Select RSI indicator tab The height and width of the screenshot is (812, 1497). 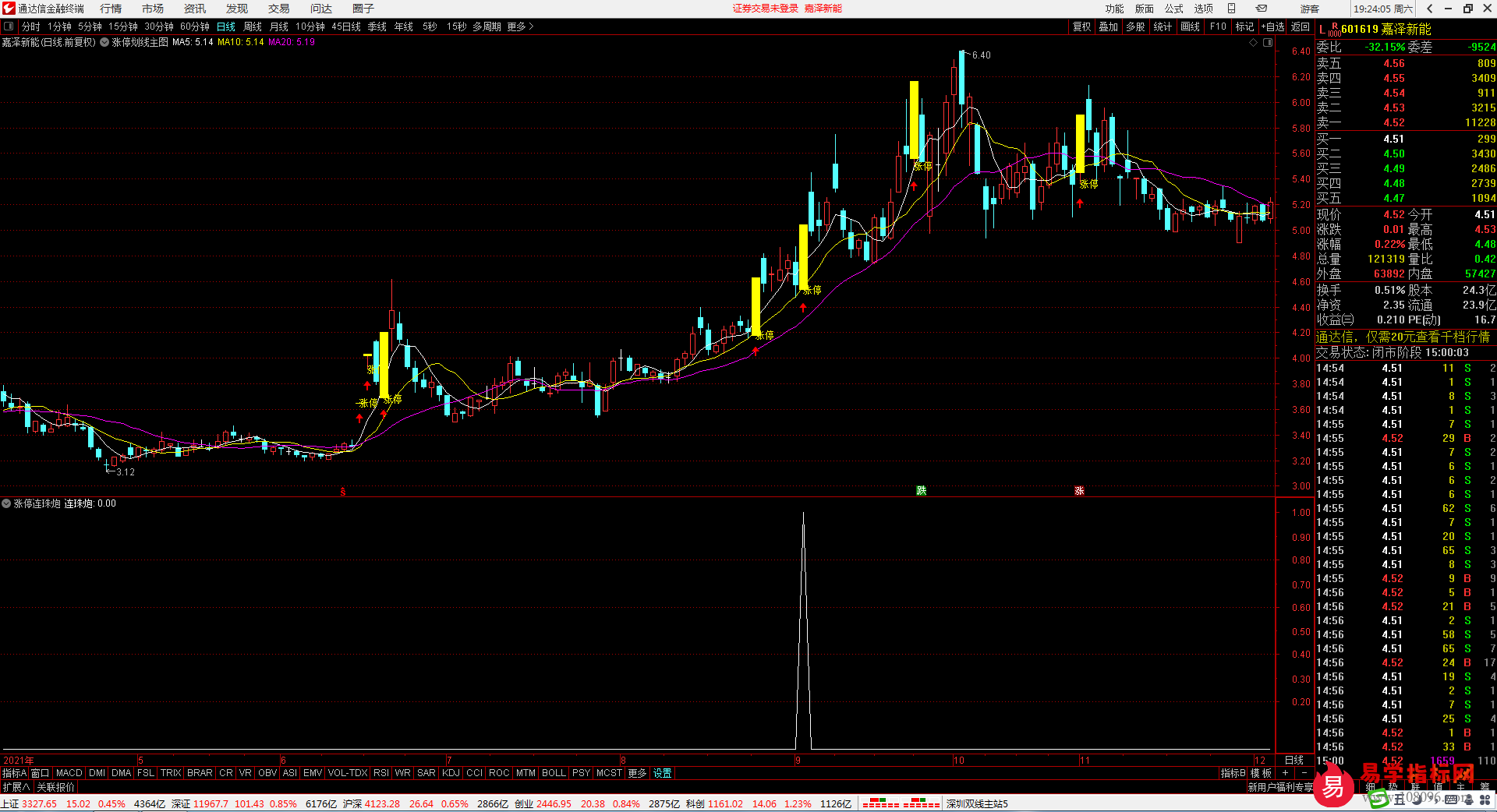pyautogui.click(x=381, y=773)
